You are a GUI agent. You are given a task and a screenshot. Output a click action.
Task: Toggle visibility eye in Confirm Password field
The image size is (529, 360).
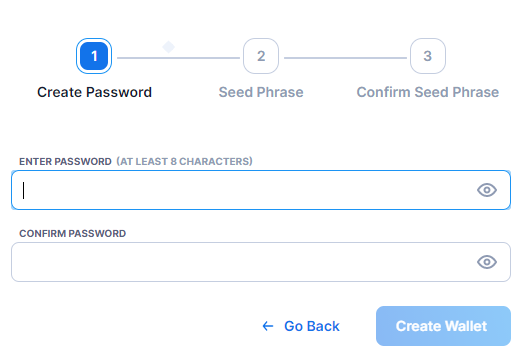click(487, 262)
